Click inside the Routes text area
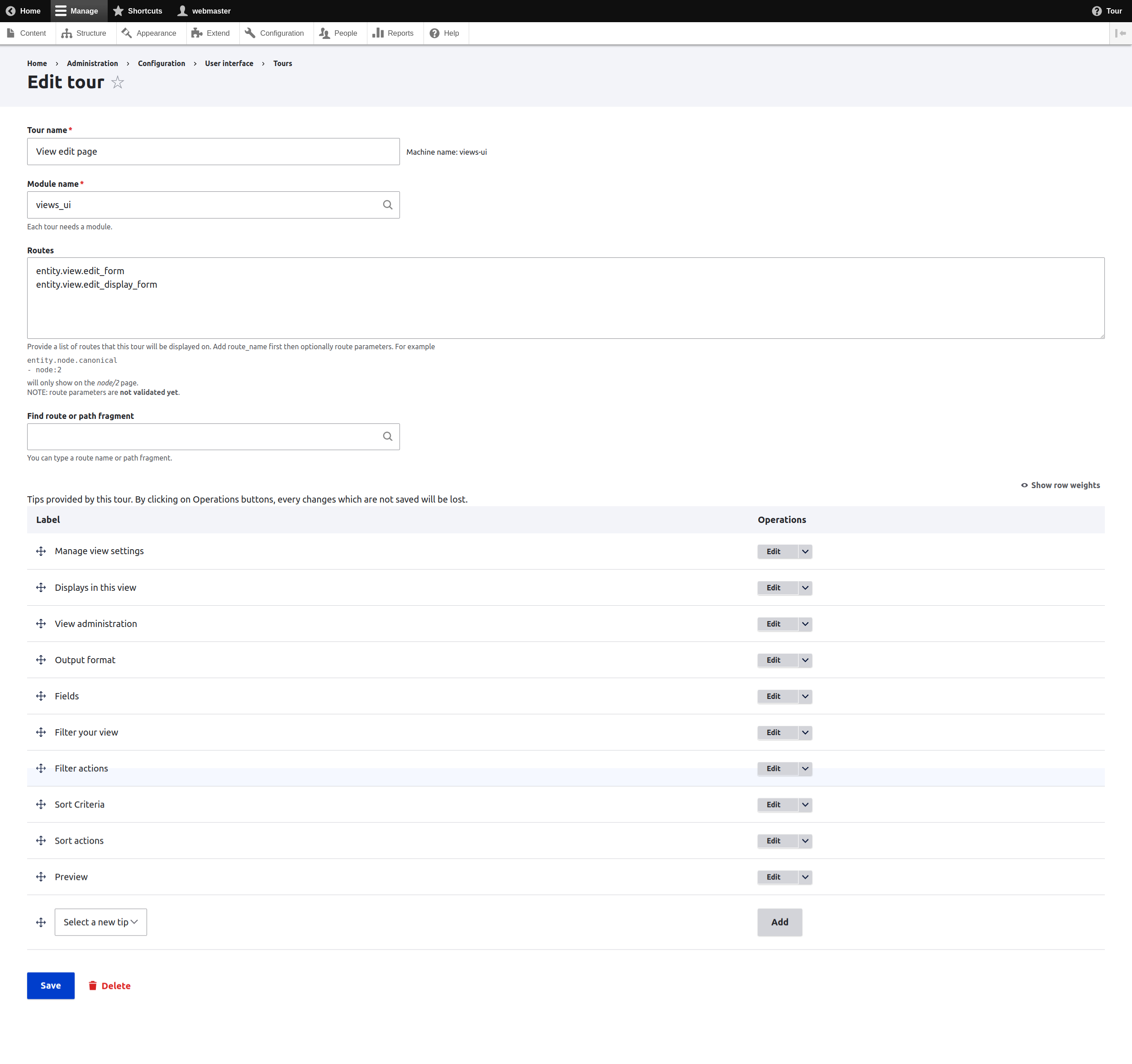 coord(565,308)
